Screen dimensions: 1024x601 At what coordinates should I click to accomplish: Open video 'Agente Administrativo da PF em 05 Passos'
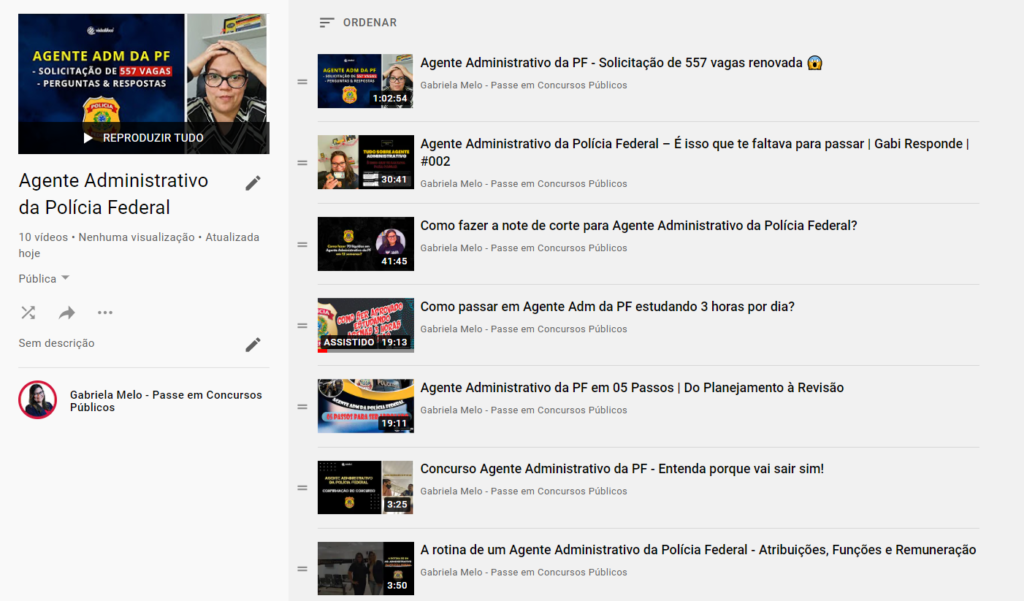pyautogui.click(x=632, y=387)
